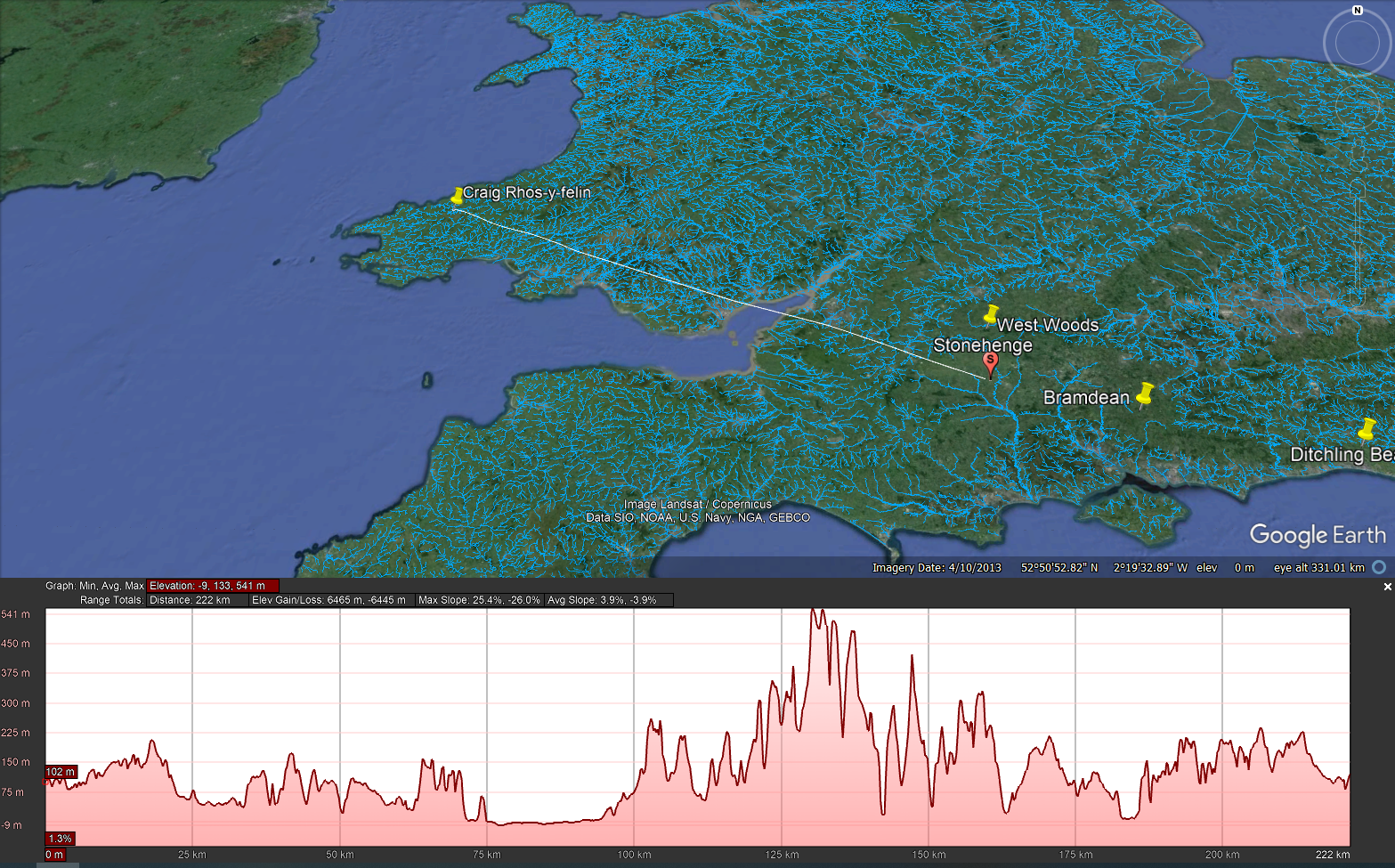Image resolution: width=1395 pixels, height=868 pixels.
Task: Toggle the Elevation graph metric
Action: pos(212,586)
